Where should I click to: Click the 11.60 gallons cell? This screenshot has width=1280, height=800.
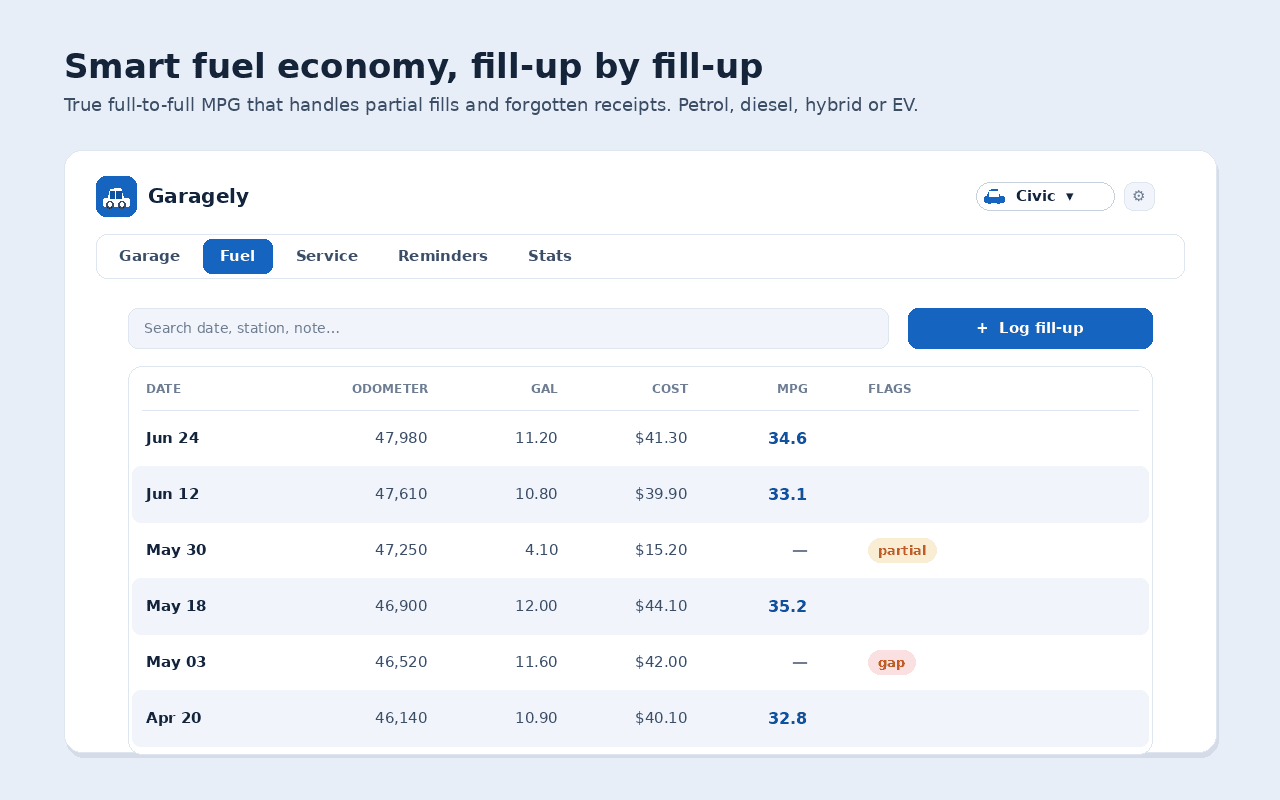[x=536, y=662]
